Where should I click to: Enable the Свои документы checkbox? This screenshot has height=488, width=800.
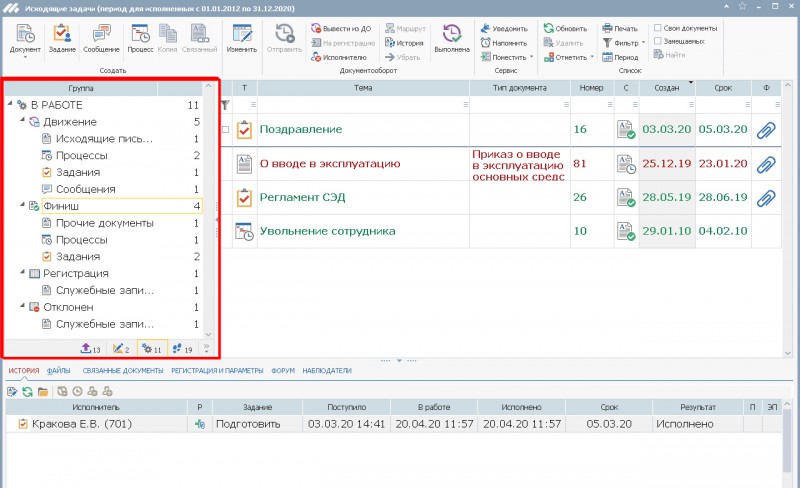click(658, 28)
